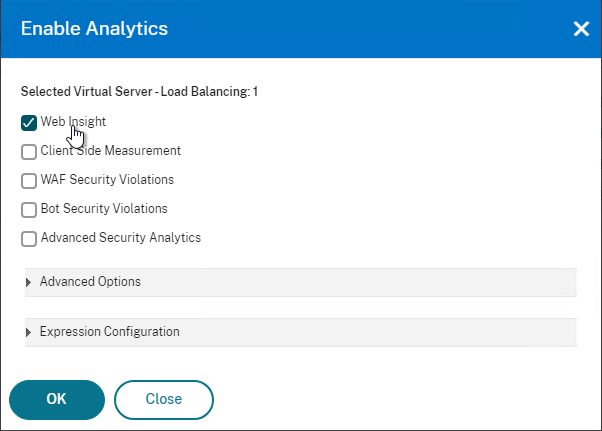Click the Selected Virtual Server heading text
This screenshot has width=602, height=431.
click(x=139, y=91)
